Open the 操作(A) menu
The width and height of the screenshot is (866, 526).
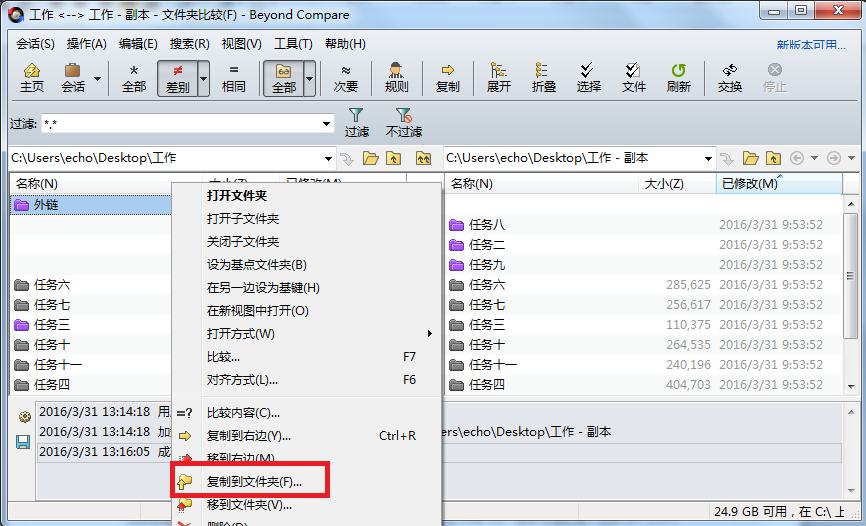tap(87, 44)
